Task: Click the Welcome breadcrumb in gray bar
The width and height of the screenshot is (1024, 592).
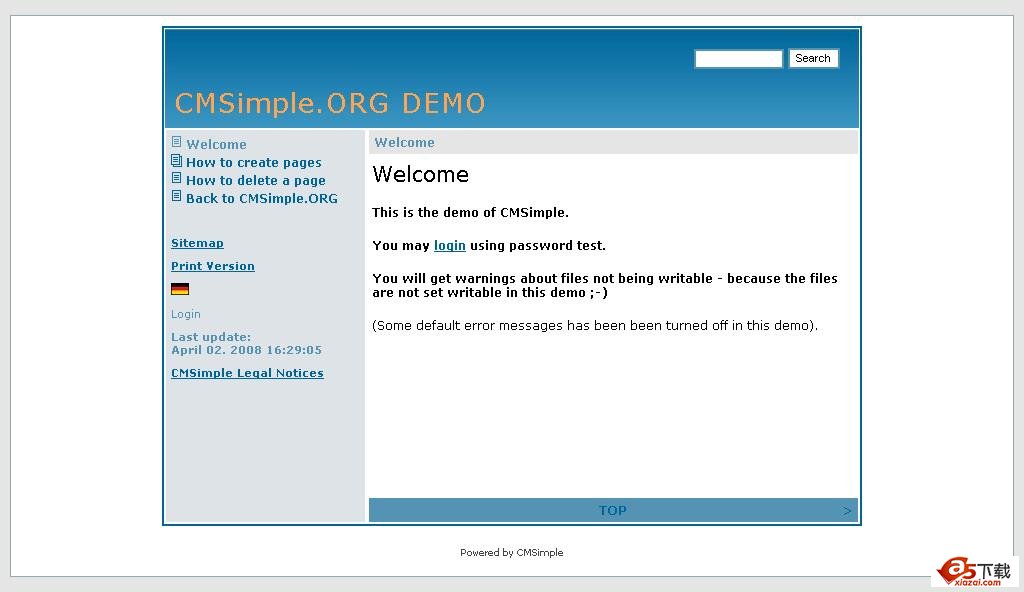Action: pos(404,142)
